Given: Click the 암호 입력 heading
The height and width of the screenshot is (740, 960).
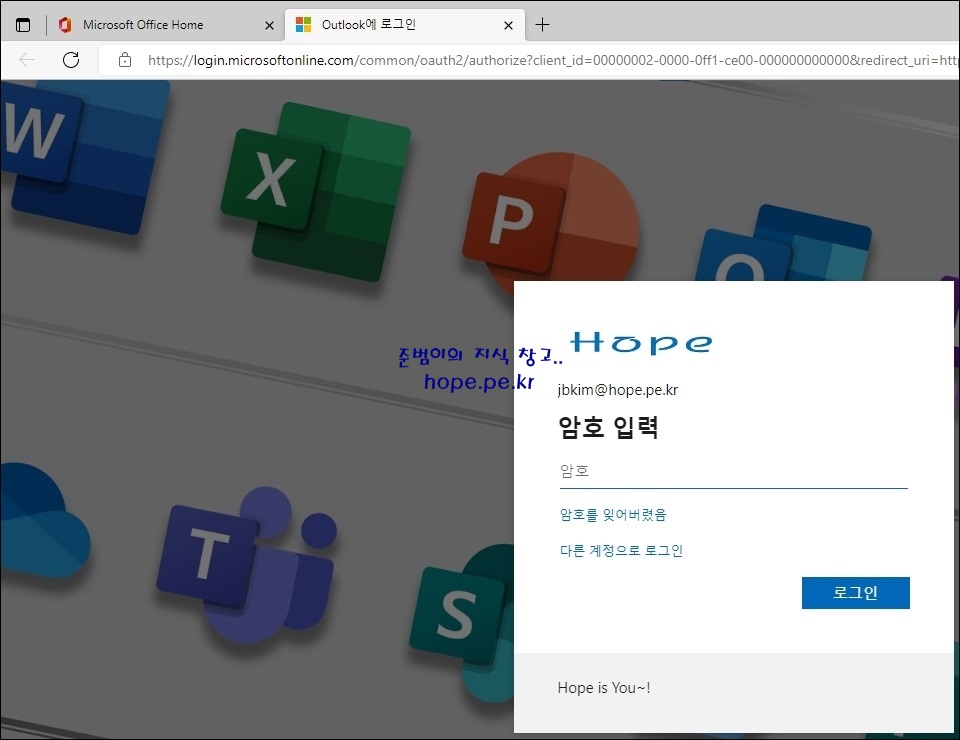Looking at the screenshot, I should click(609, 427).
